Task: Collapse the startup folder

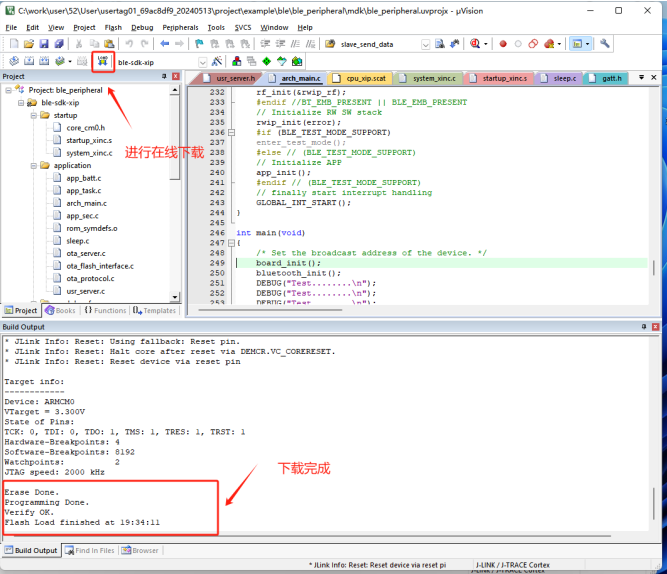Action: [34, 115]
